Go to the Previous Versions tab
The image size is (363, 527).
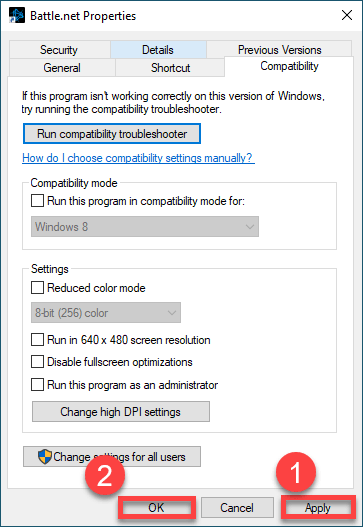tap(279, 50)
